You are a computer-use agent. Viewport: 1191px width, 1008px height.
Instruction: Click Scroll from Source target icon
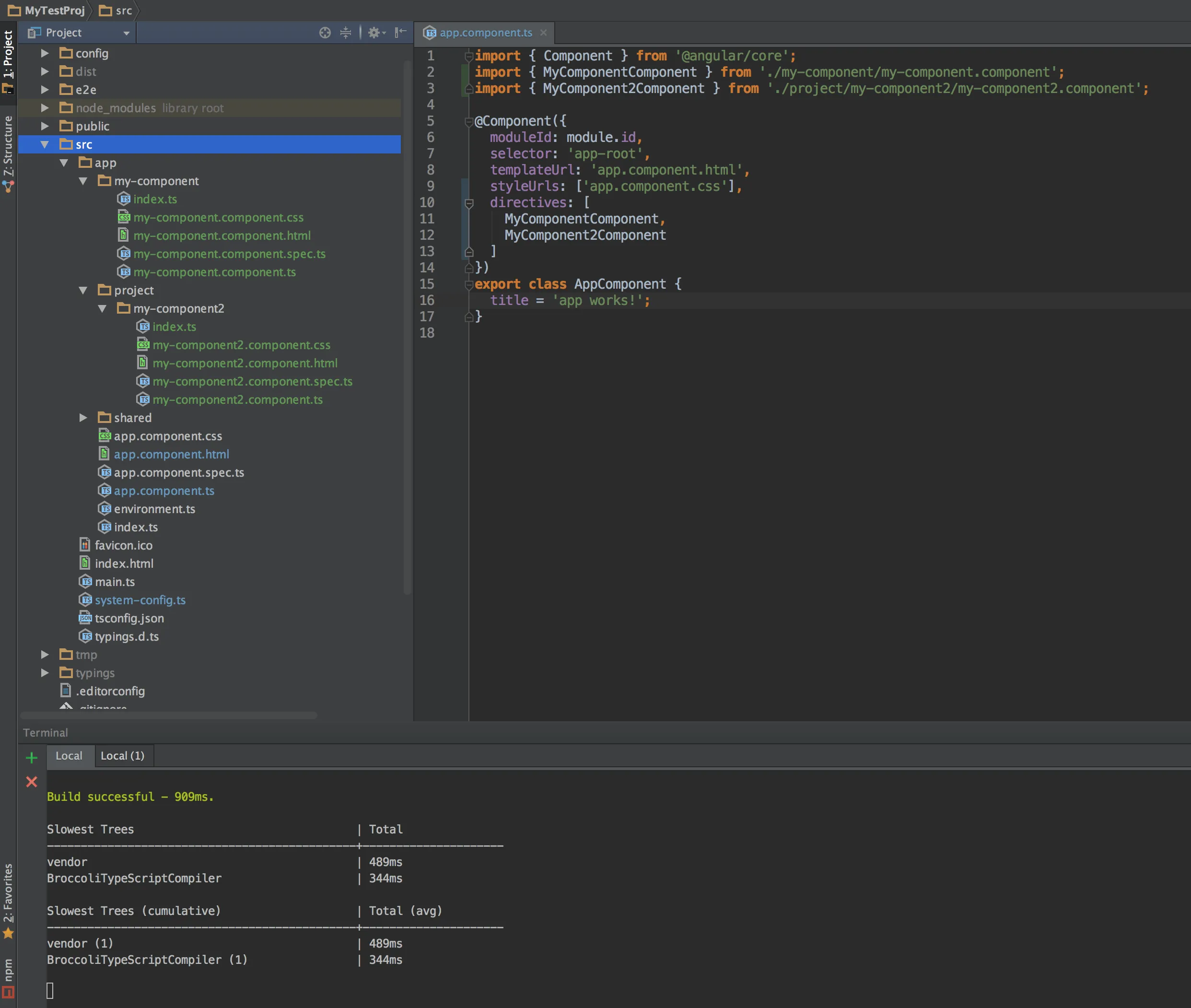pyautogui.click(x=325, y=33)
